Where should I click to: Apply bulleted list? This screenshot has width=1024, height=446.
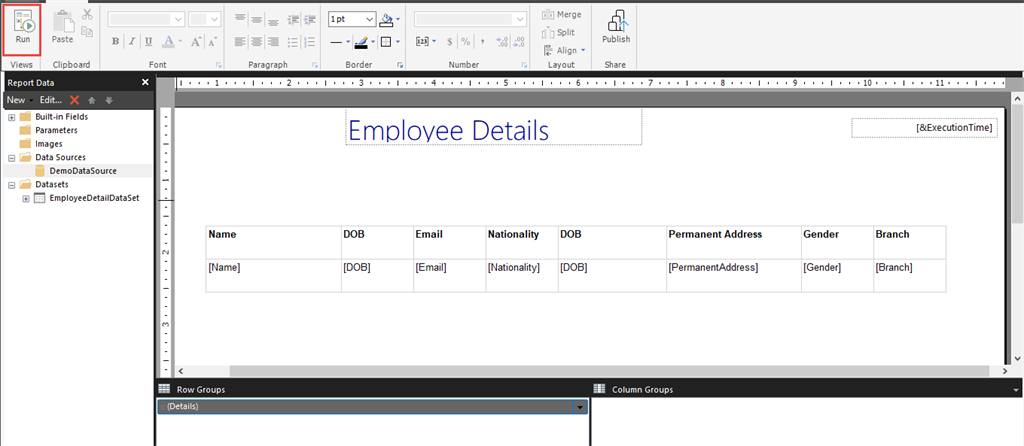pos(293,42)
